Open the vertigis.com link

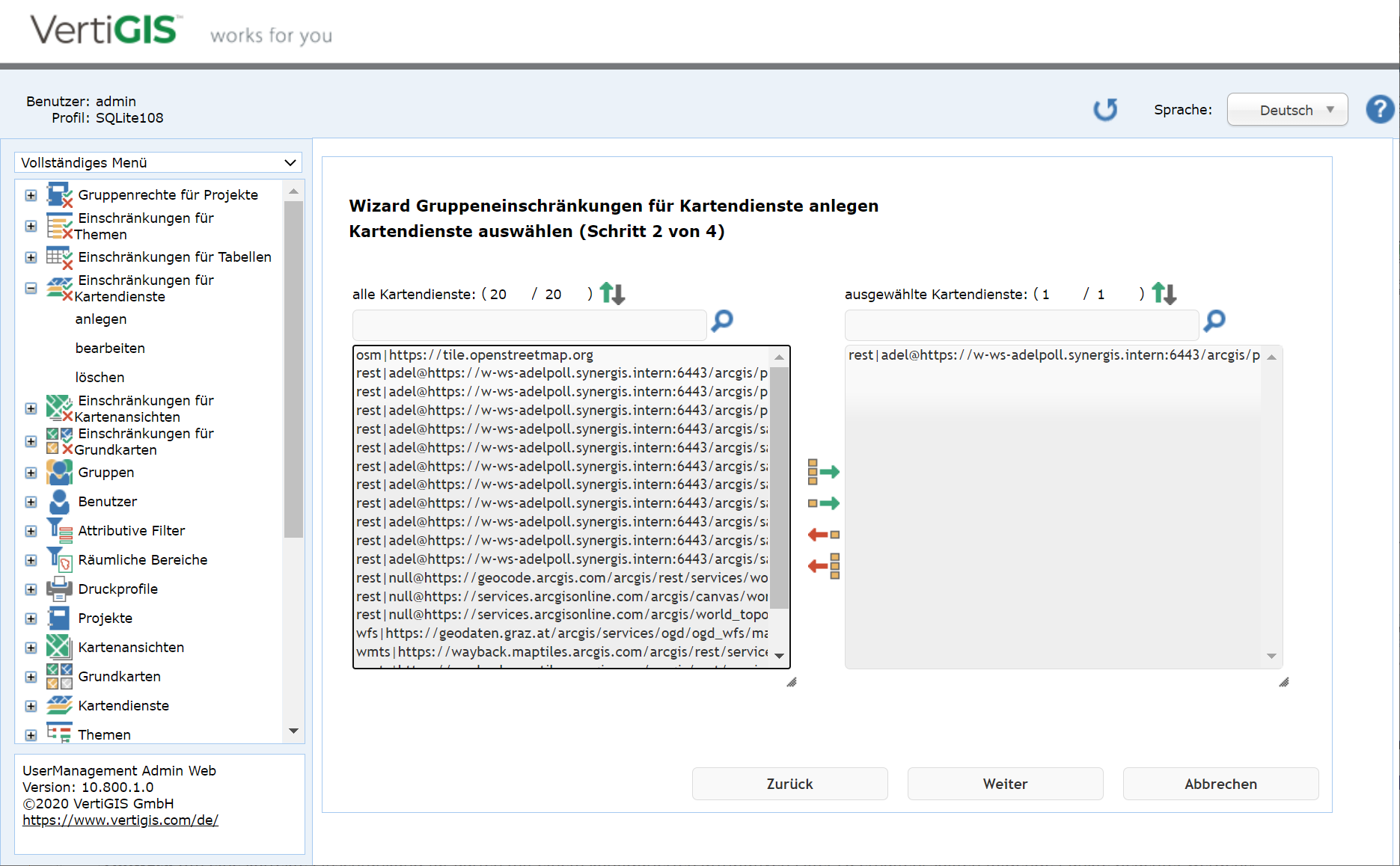point(120,820)
